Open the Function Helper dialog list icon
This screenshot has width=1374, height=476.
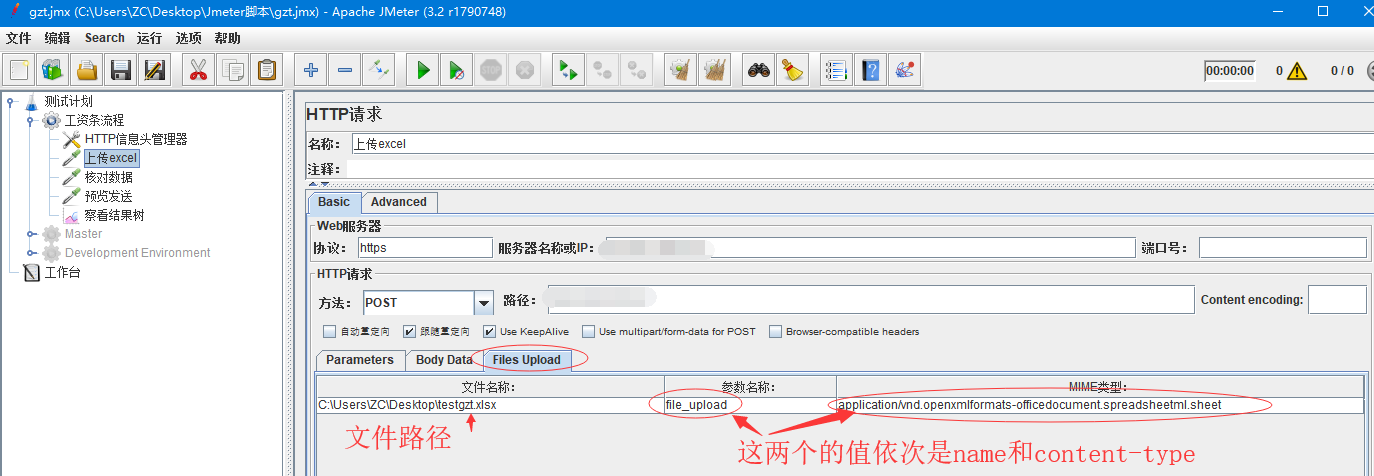pyautogui.click(x=836, y=70)
